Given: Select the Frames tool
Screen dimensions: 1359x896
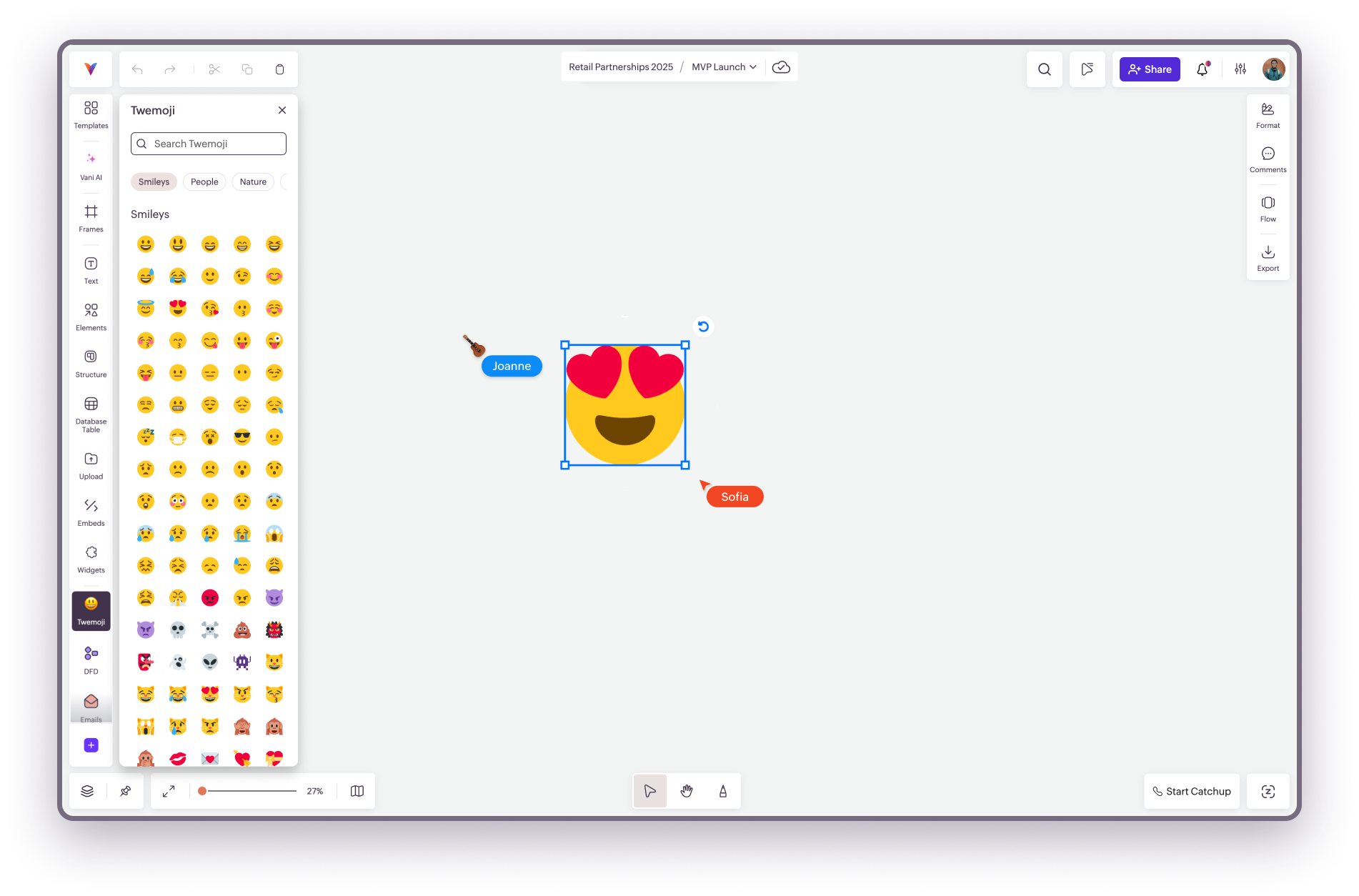Looking at the screenshot, I should 91,219.
